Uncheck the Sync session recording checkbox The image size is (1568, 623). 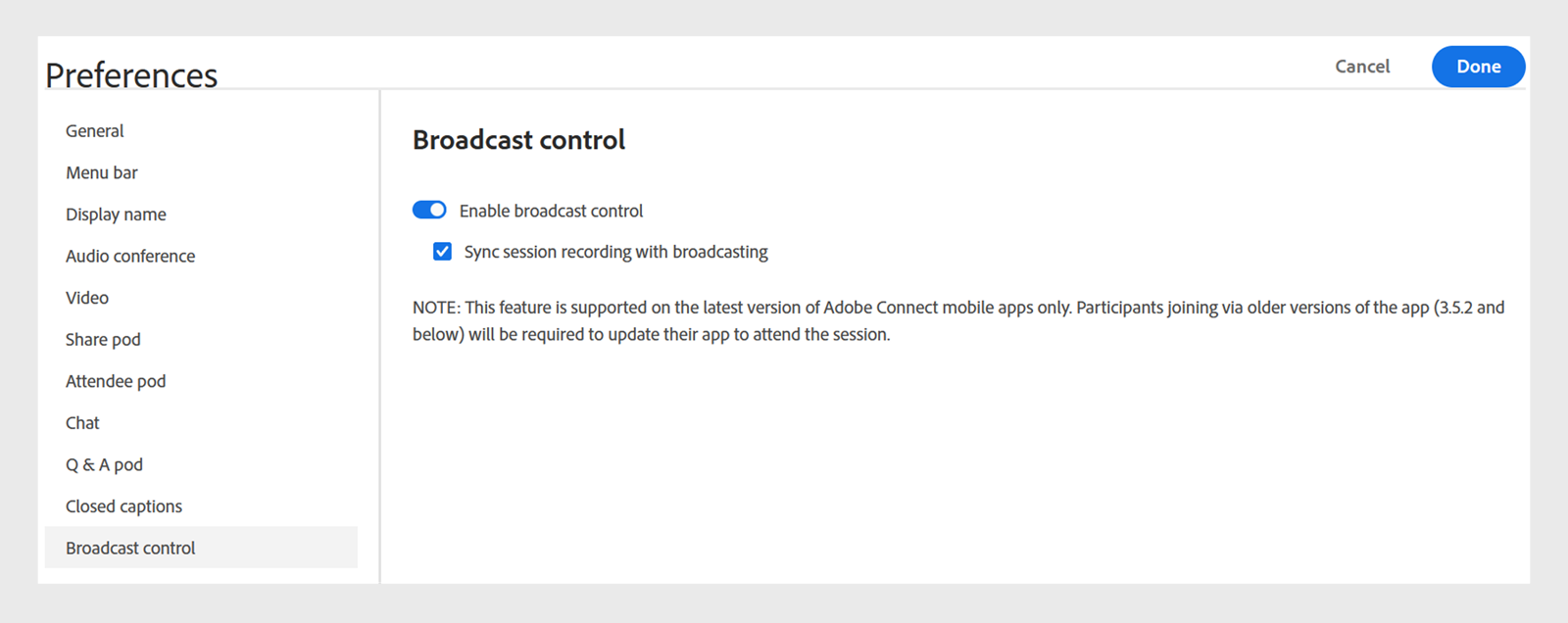point(443,252)
